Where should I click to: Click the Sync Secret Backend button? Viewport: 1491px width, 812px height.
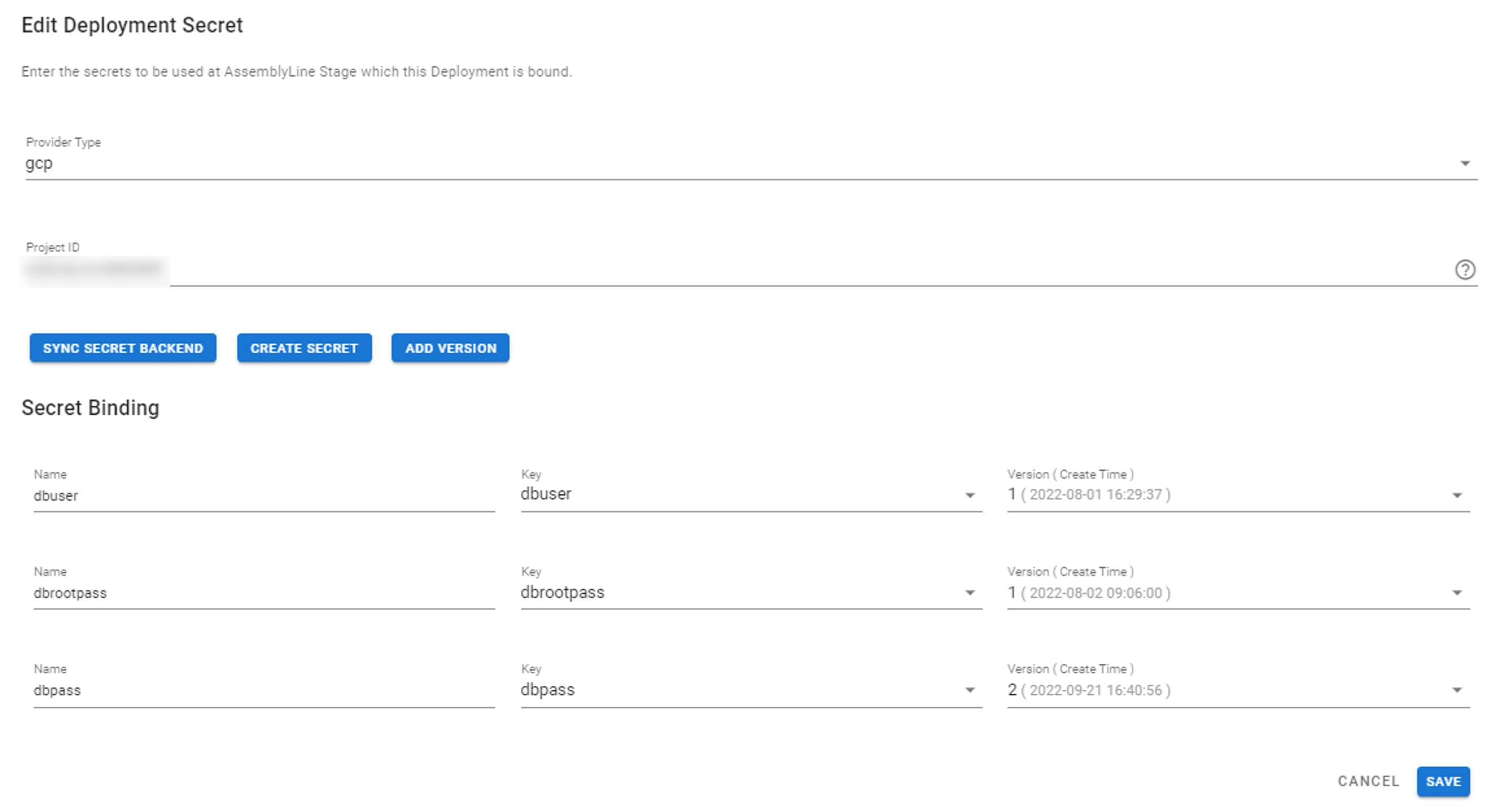pyautogui.click(x=123, y=348)
